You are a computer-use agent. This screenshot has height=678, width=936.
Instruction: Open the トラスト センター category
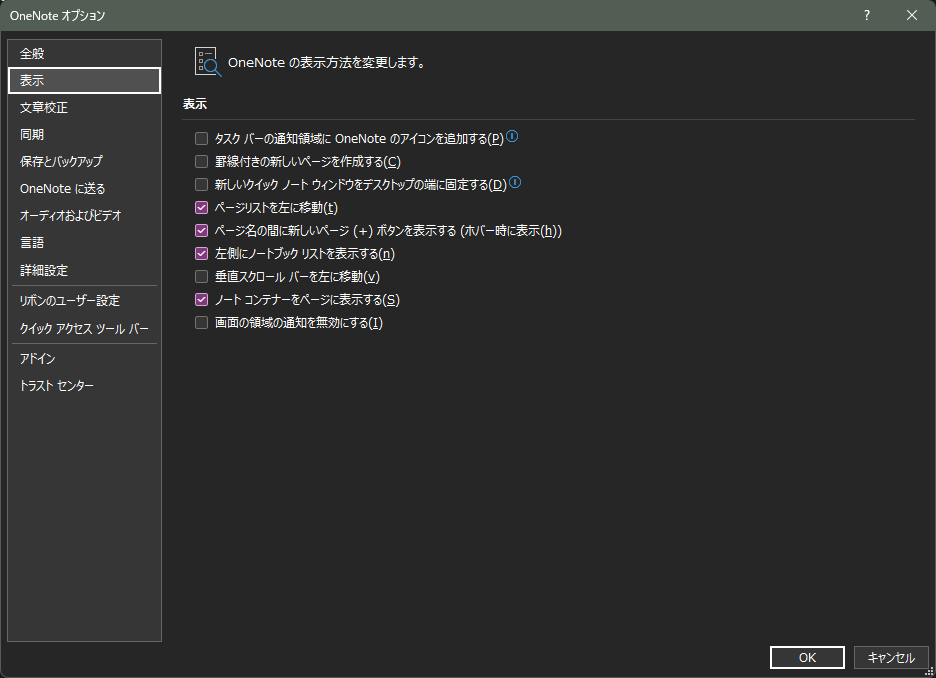pos(84,386)
